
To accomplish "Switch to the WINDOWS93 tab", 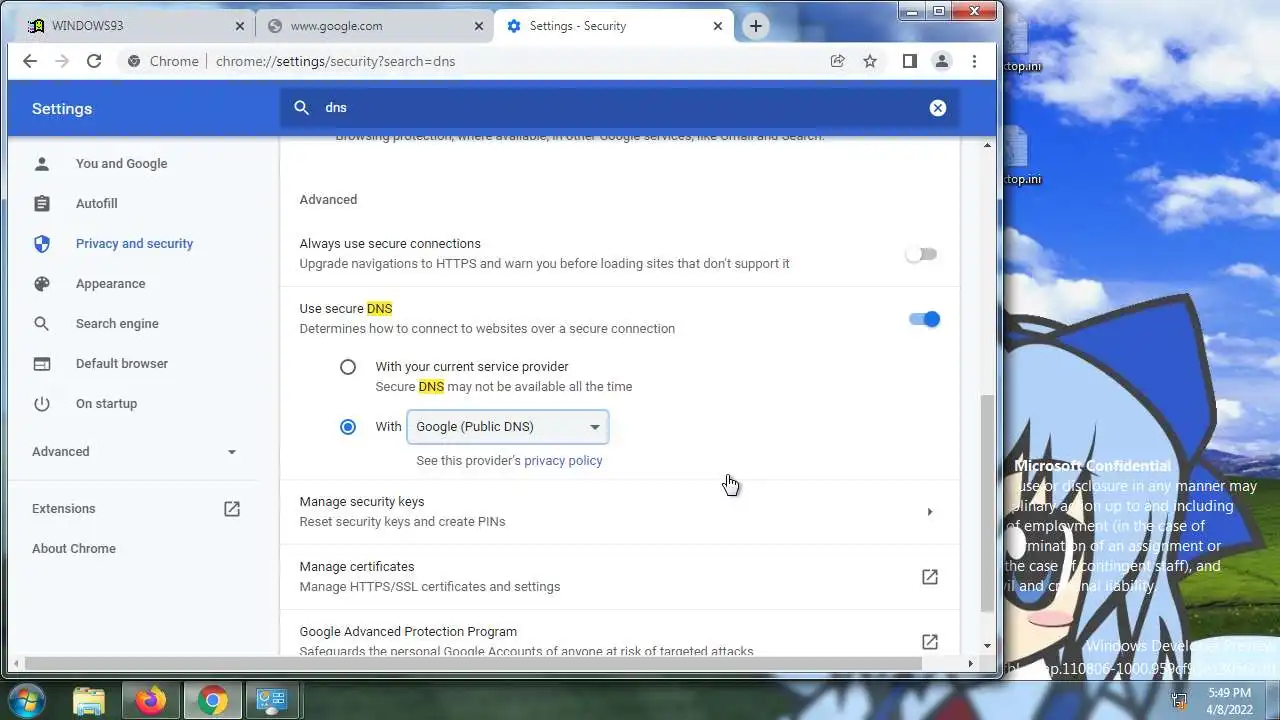I will pos(136,26).
